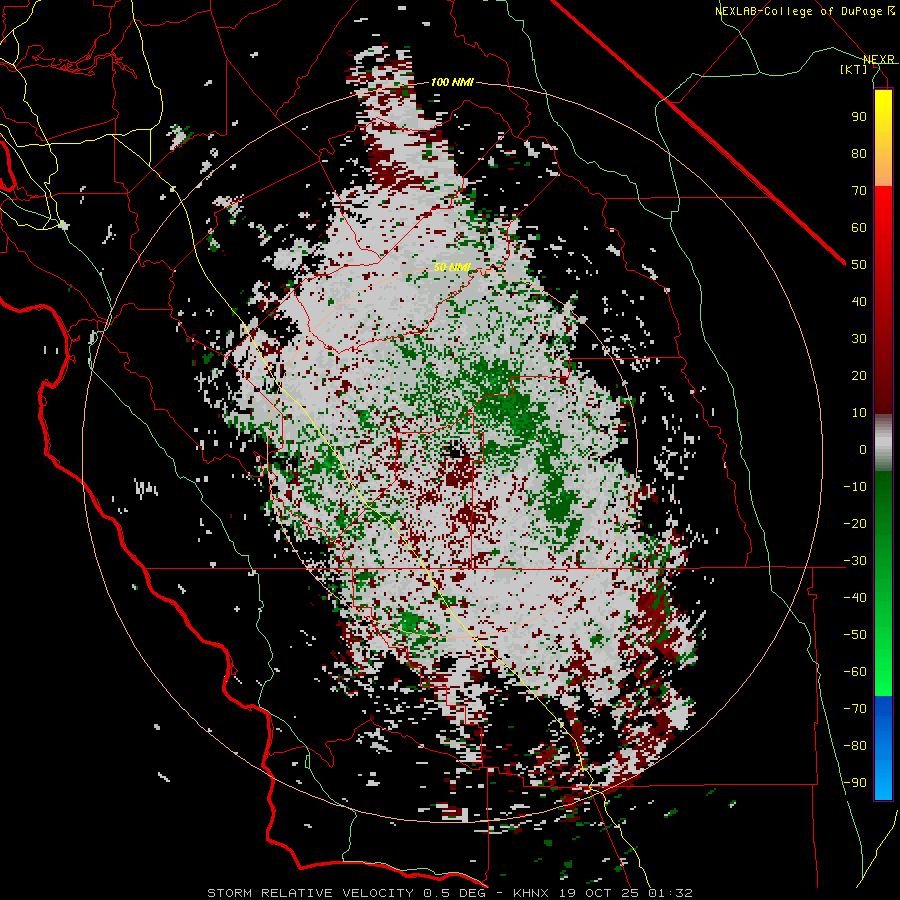Click the 100 NMI range ring label
Image resolution: width=900 pixels, height=900 pixels.
pos(452,82)
